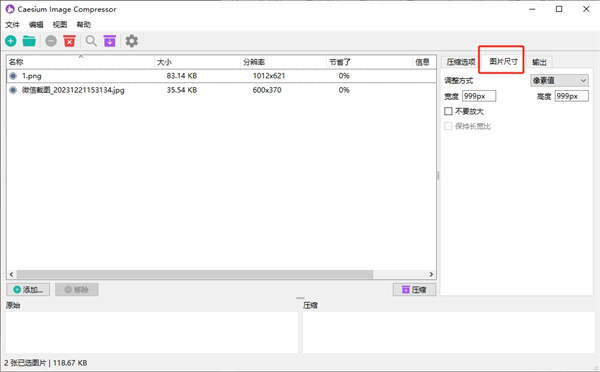This screenshot has height=372, width=600.
Task: Click the left arrow of horizontal scrollbar
Action: tap(11, 274)
